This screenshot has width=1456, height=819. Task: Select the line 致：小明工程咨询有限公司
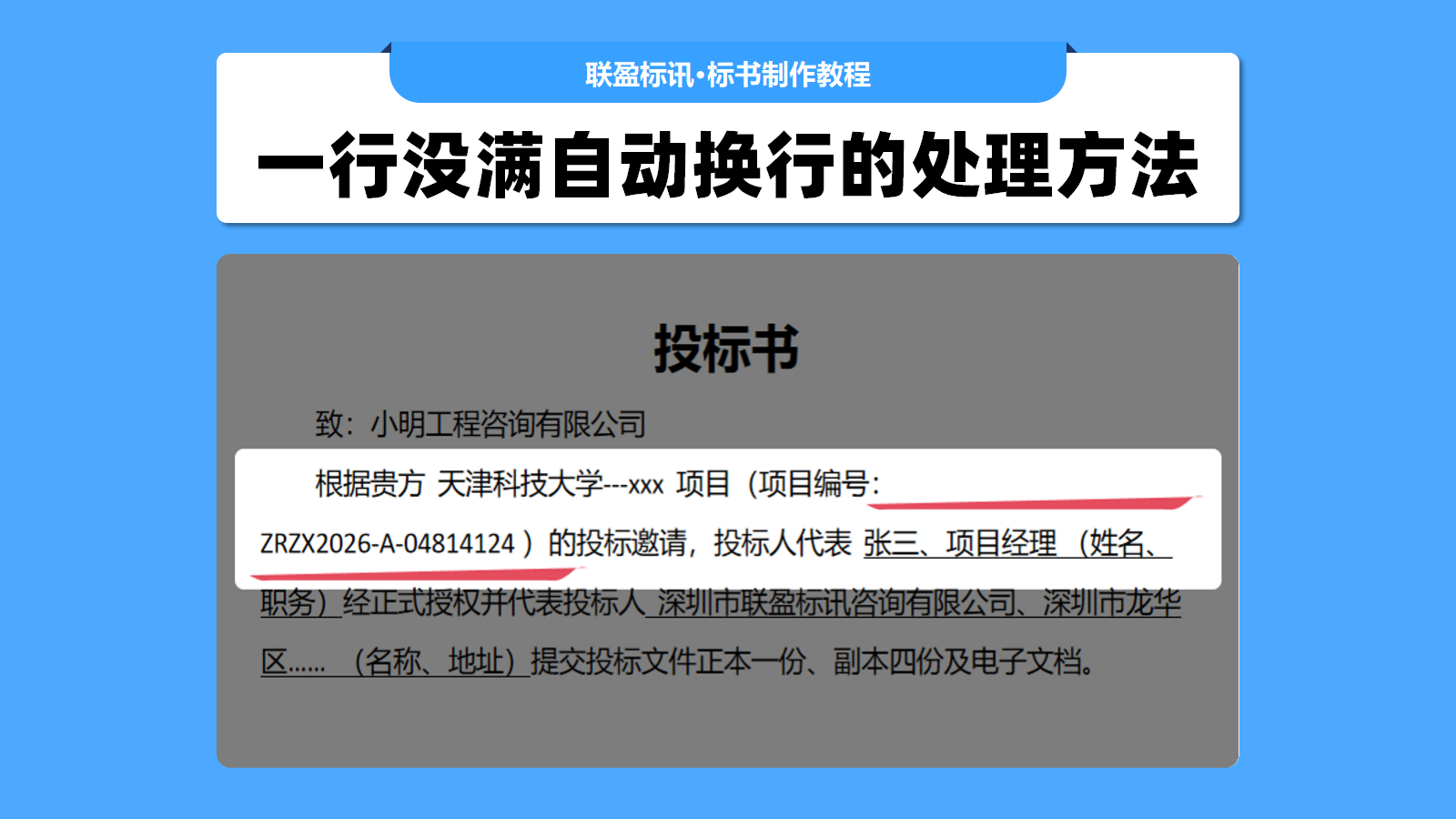(480, 424)
